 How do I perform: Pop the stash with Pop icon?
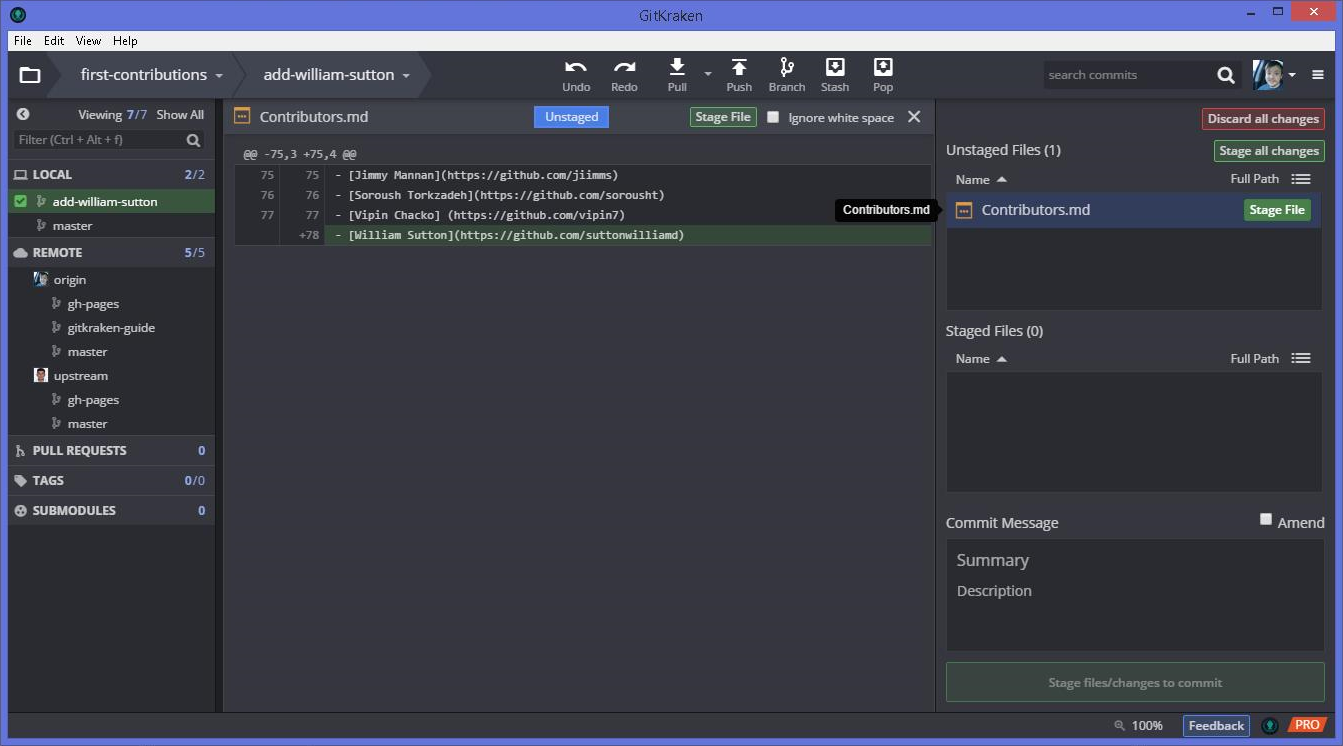point(883,67)
